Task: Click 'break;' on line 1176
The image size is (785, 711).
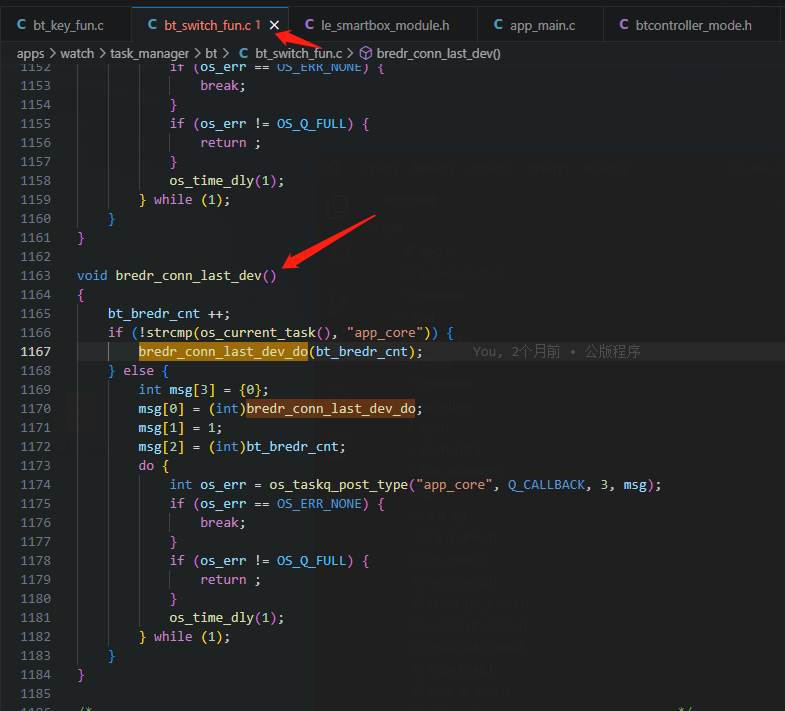Action: click(x=223, y=523)
